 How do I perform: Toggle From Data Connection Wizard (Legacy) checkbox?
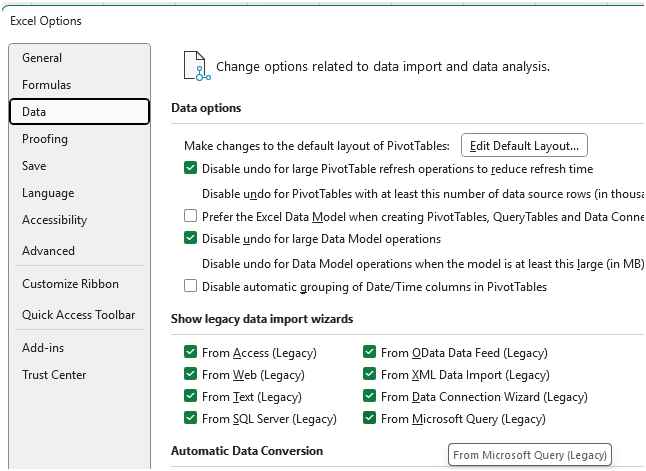click(x=370, y=396)
